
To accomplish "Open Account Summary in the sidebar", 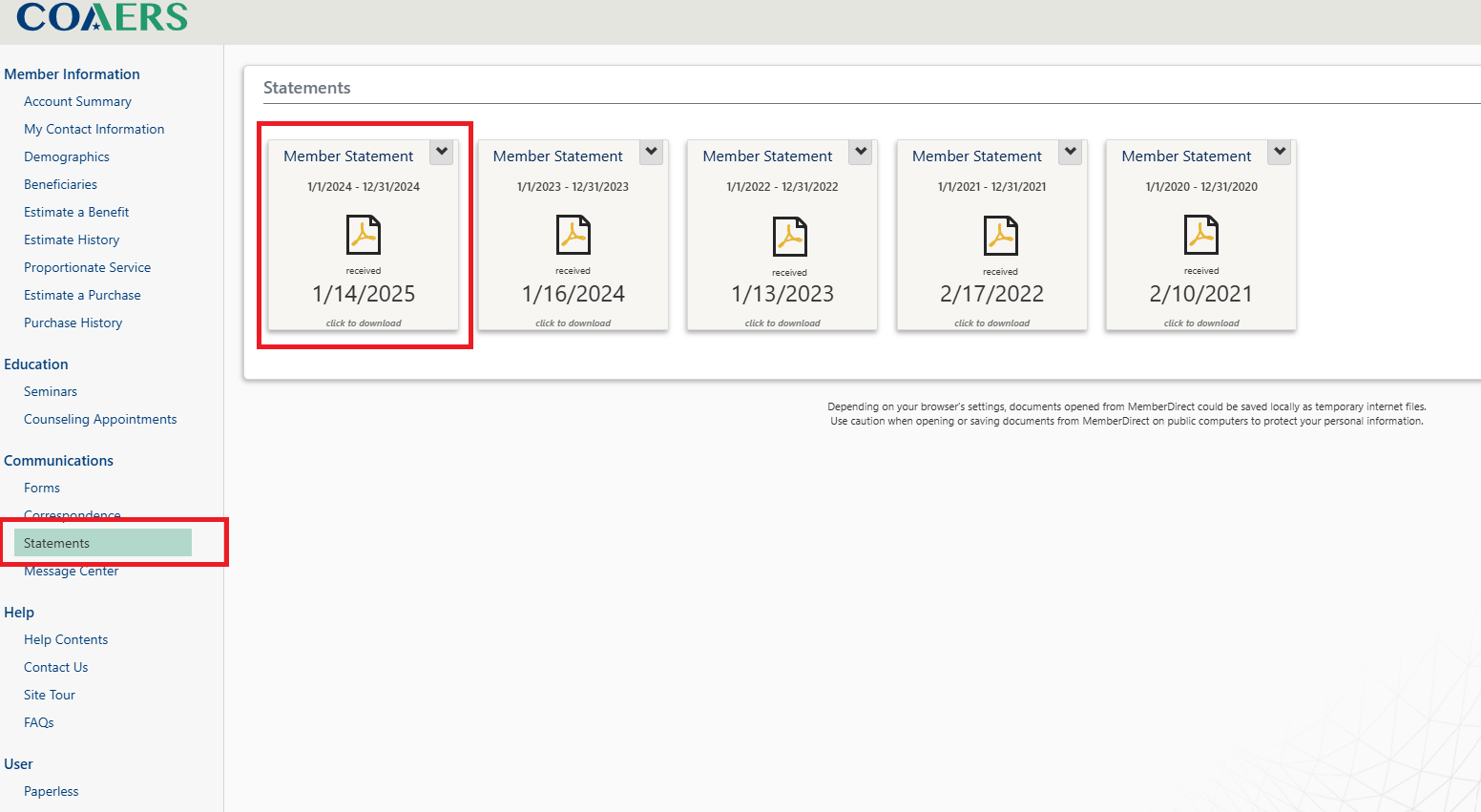I will 77,101.
